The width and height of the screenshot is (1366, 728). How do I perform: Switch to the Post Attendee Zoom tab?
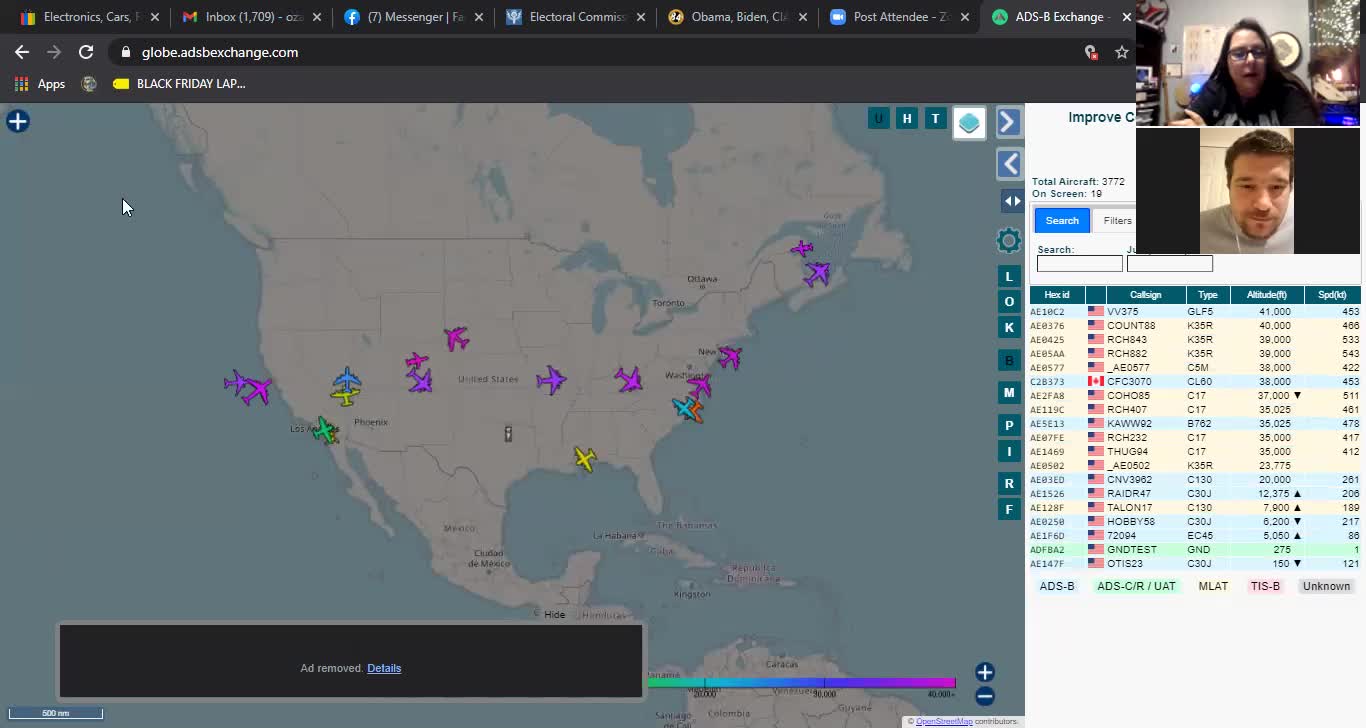pos(898,17)
